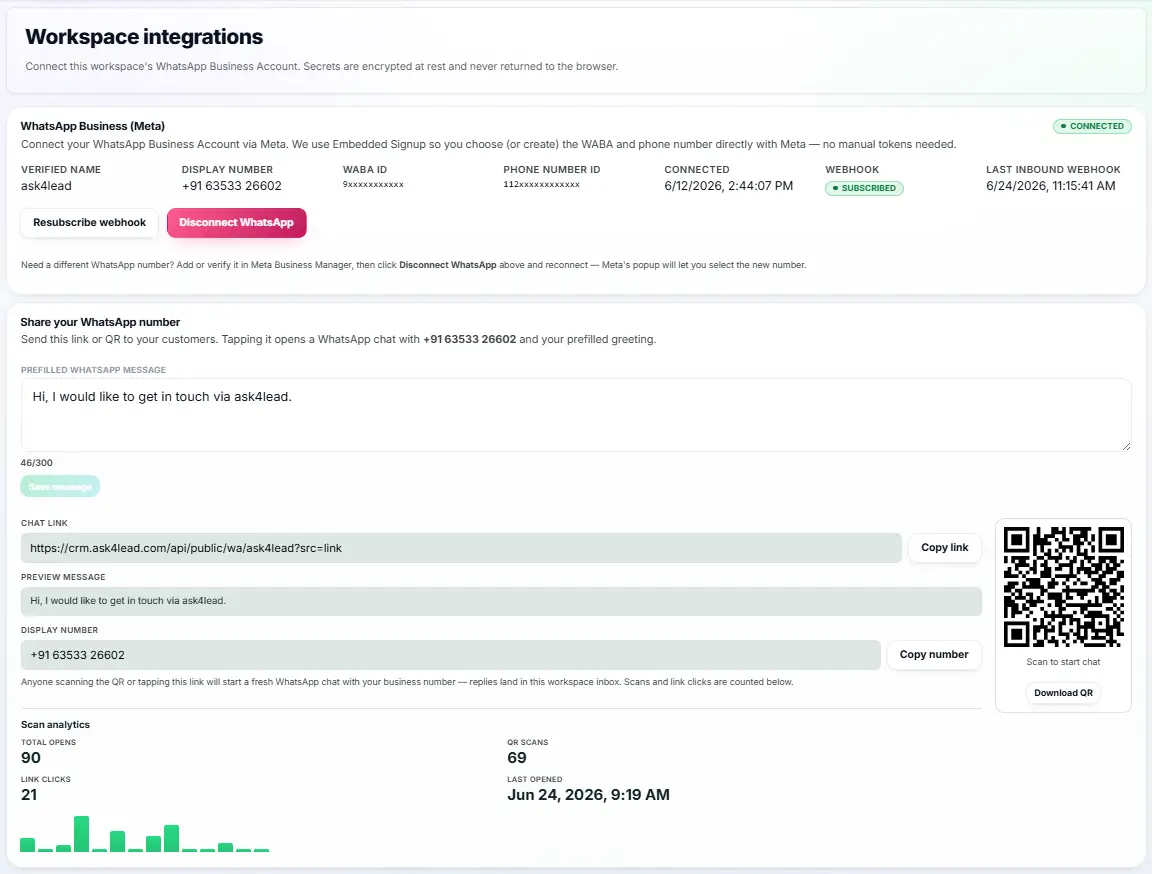Click the tallest bar in scan analytics chart
The height and width of the screenshot is (874, 1152).
[x=82, y=834]
